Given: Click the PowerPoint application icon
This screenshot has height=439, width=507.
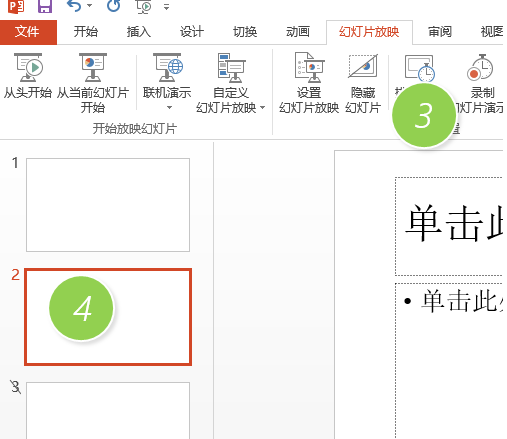Looking at the screenshot, I should click(16, 6).
